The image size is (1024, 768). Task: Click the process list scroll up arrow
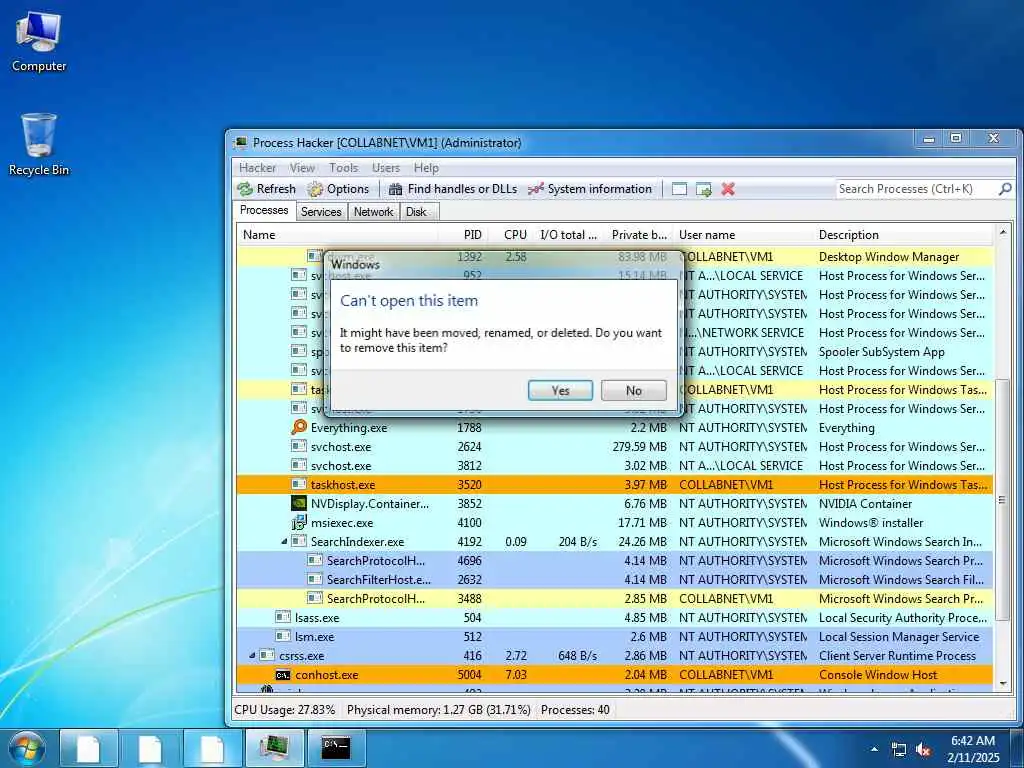[1002, 232]
